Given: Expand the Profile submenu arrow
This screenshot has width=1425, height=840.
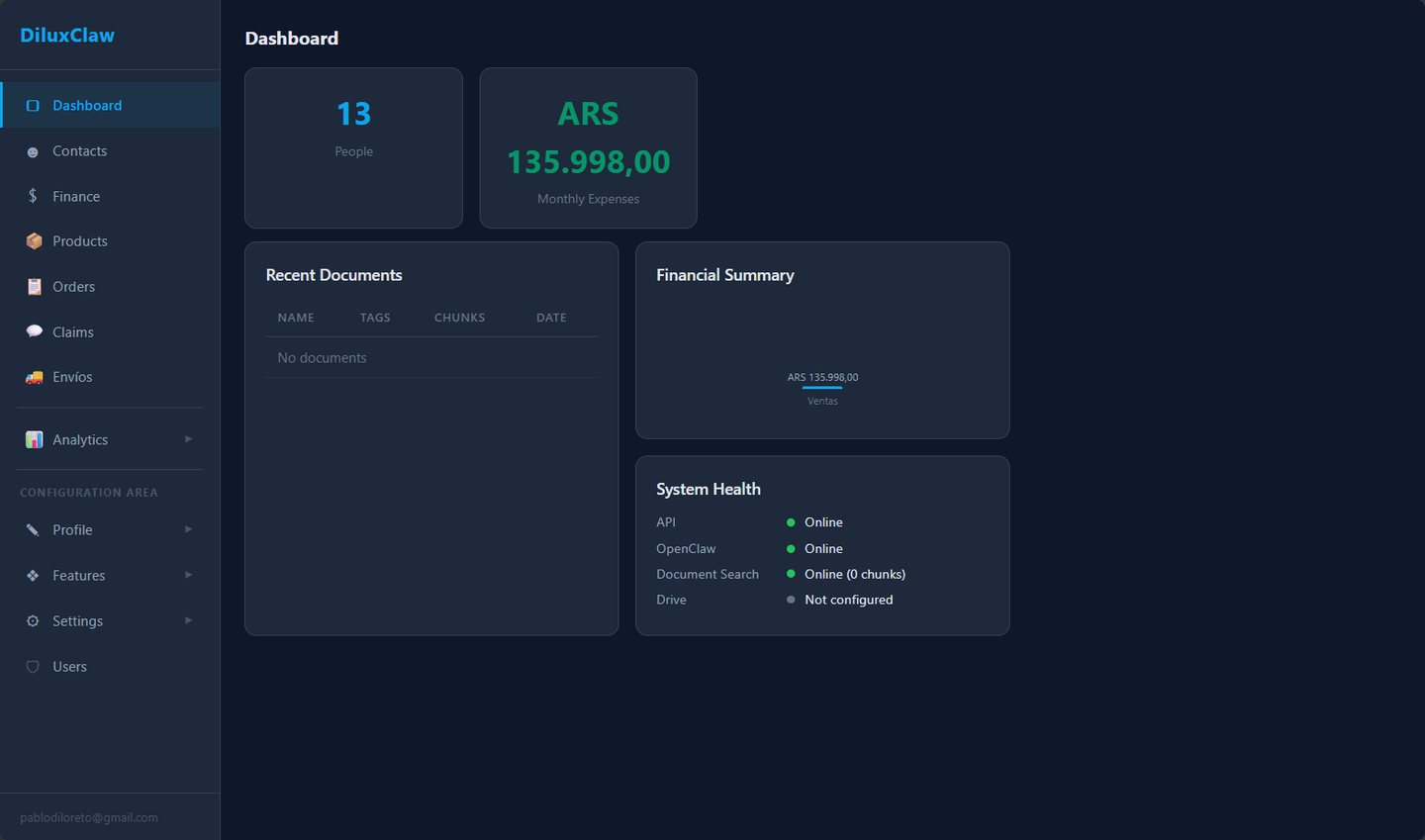Looking at the screenshot, I should tap(188, 529).
